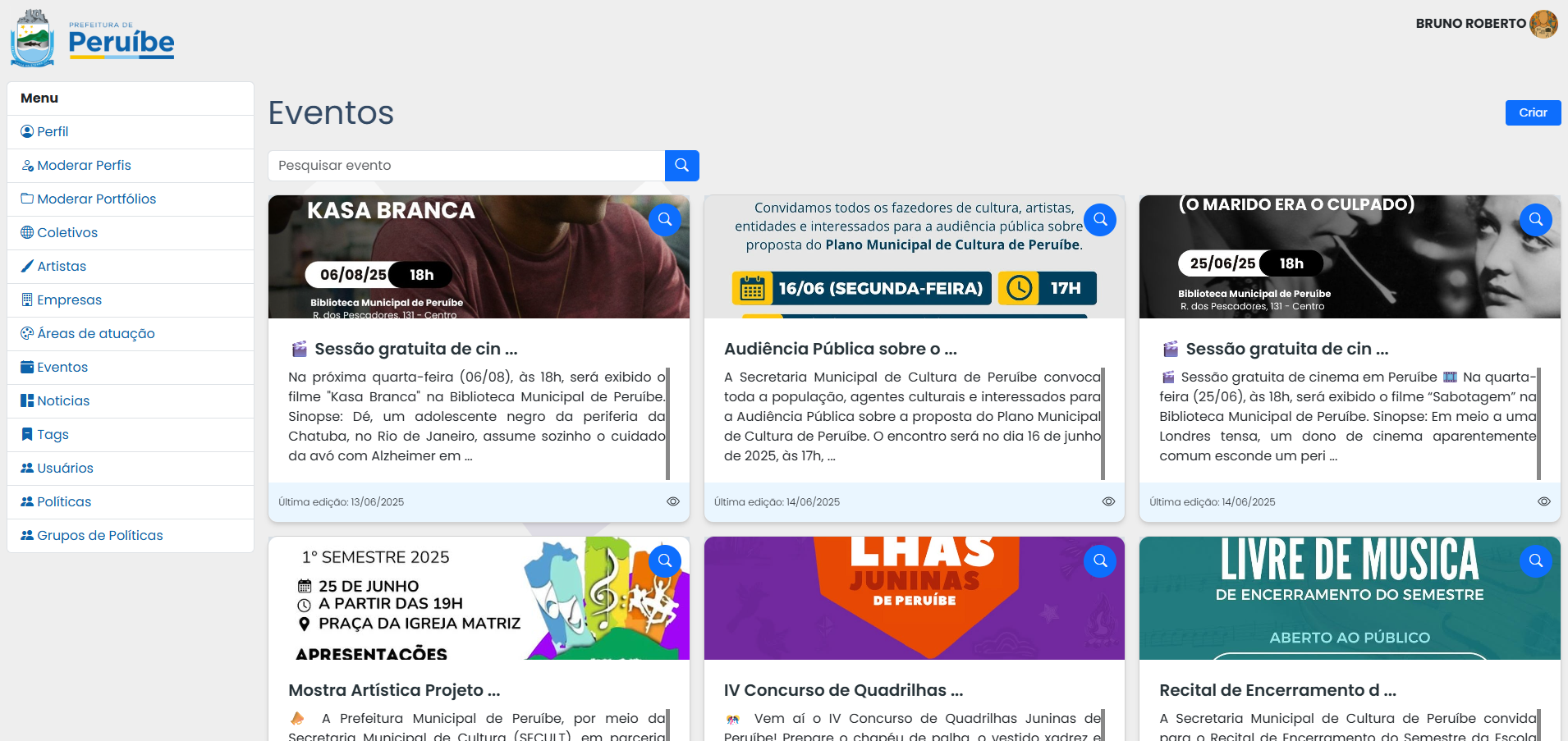Image resolution: width=1568 pixels, height=741 pixels.
Task: Open event titled IV Concurso de Quadrilhas ...
Action: 844,690
